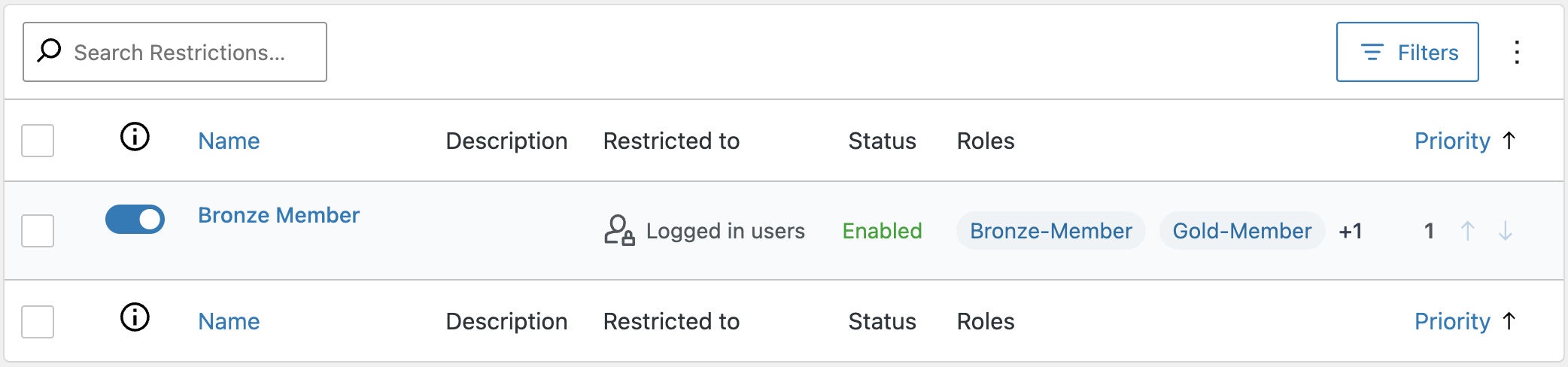
Task: Move Bronze Member priority down
Action: click(x=1505, y=231)
